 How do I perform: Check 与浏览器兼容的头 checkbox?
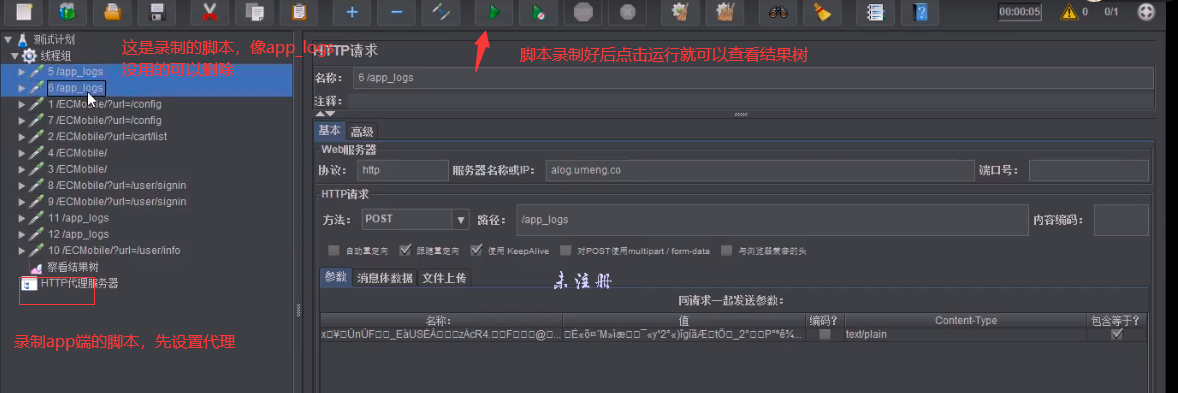coord(726,250)
